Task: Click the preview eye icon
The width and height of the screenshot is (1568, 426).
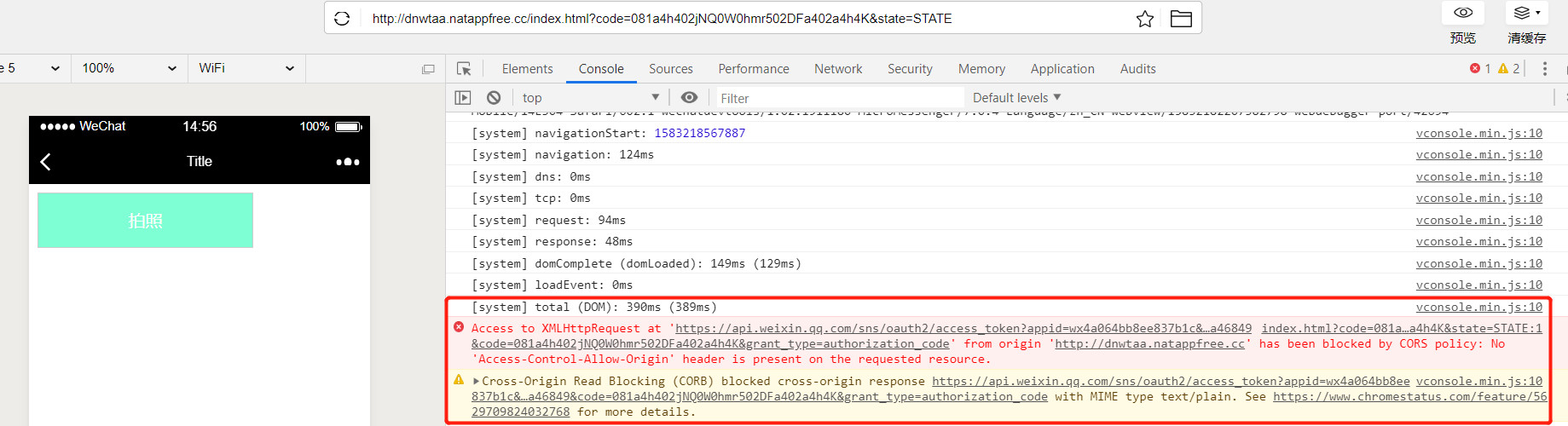Action: (1463, 13)
